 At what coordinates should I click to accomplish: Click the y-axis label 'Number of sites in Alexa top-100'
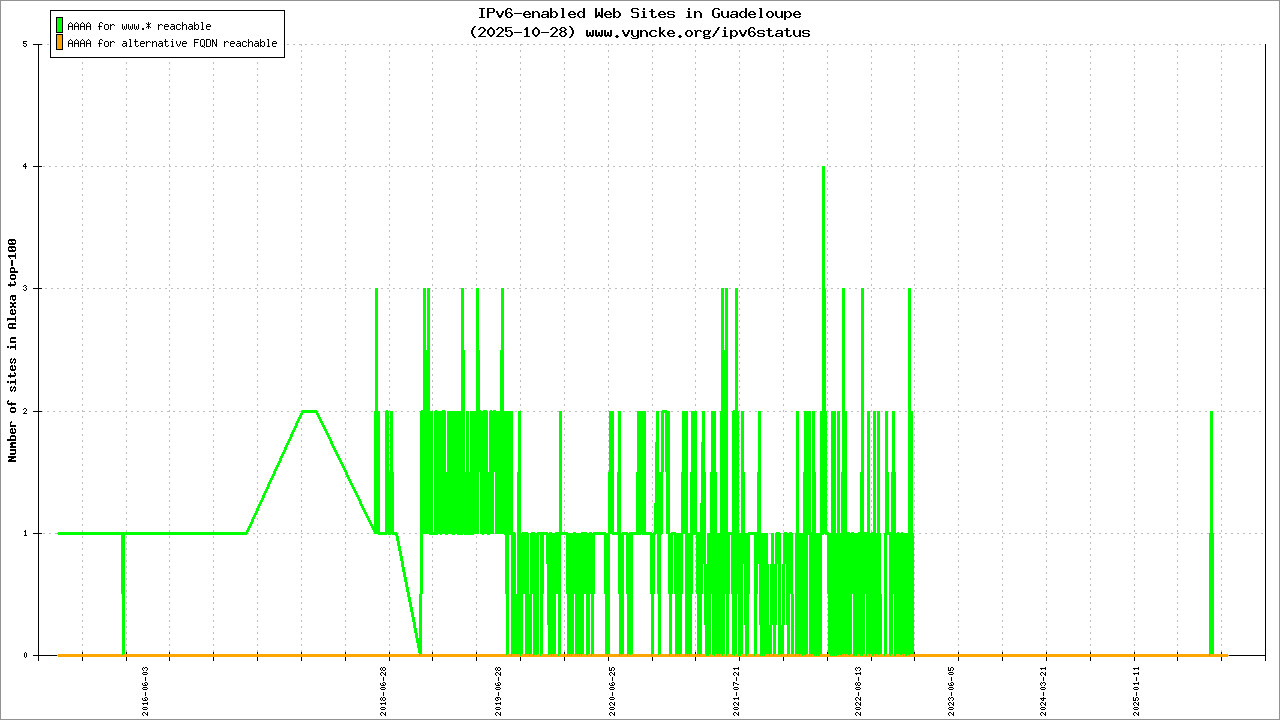pos(13,350)
